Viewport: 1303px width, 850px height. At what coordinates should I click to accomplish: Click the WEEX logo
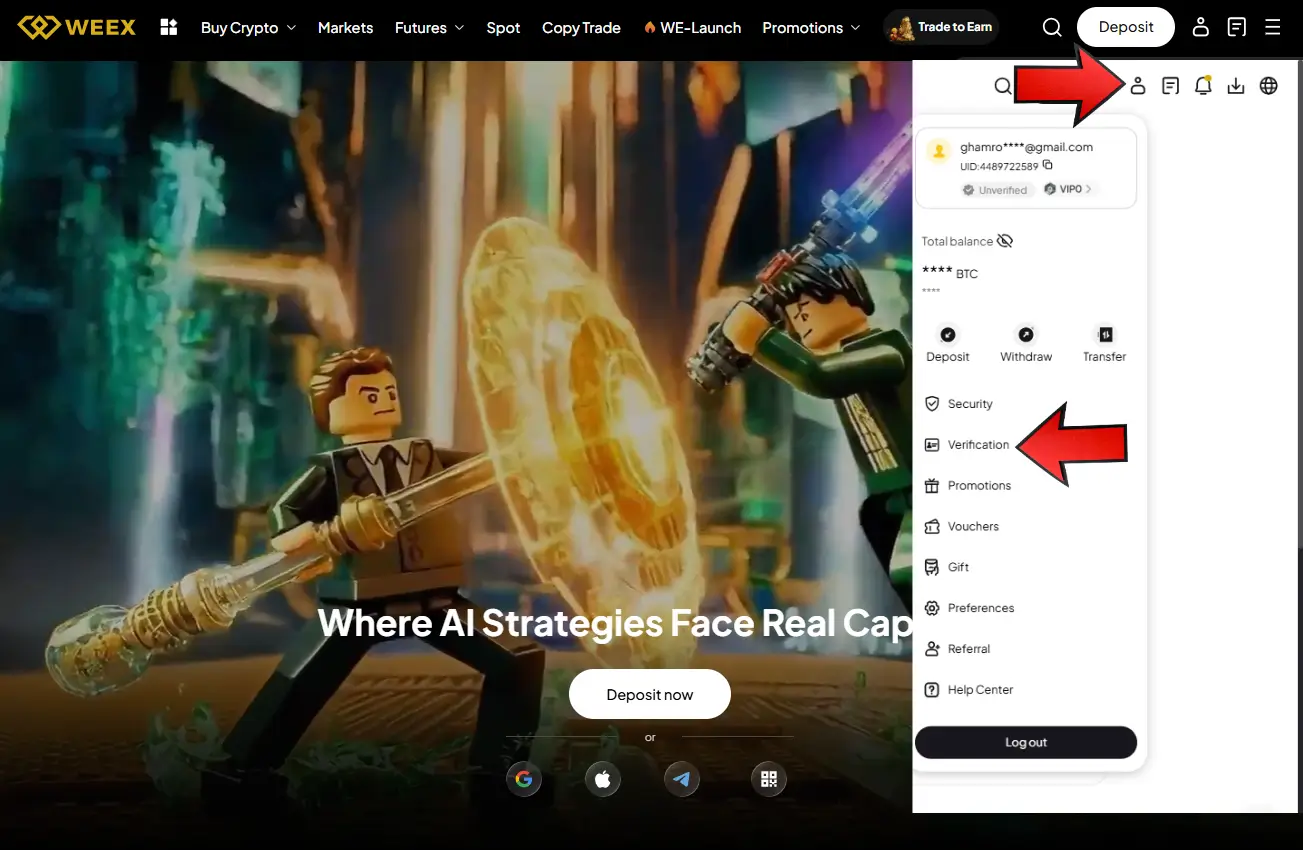(77, 27)
